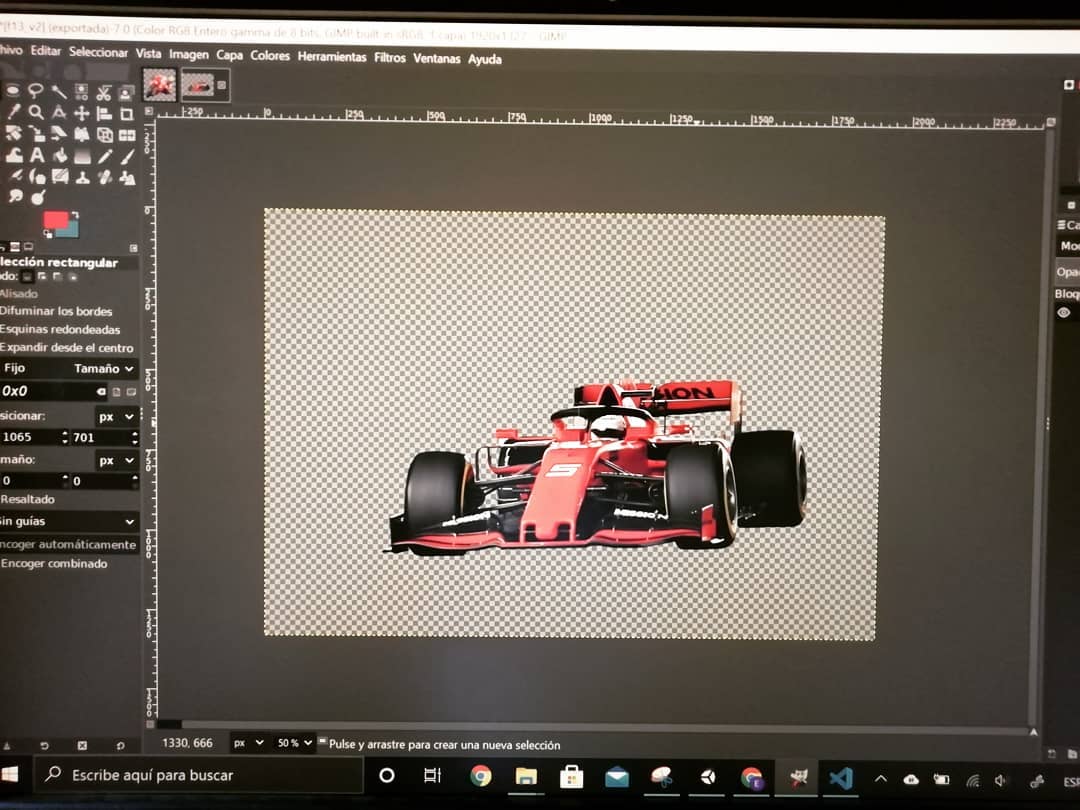Toggle the Esquinas redondeadas option
This screenshot has height=810, width=1080.
pos(60,330)
